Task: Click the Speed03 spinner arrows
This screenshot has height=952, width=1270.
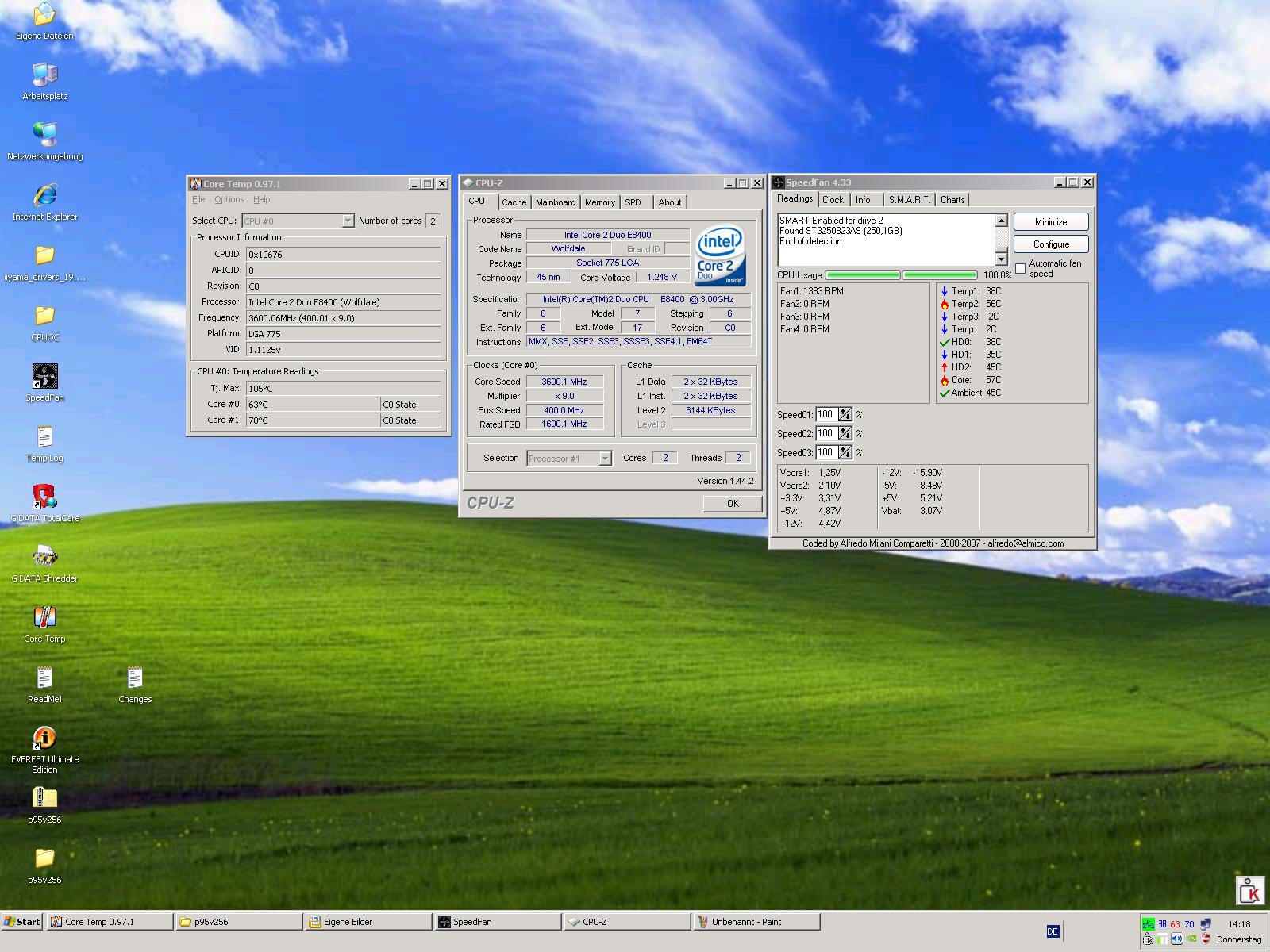Action: click(x=845, y=452)
